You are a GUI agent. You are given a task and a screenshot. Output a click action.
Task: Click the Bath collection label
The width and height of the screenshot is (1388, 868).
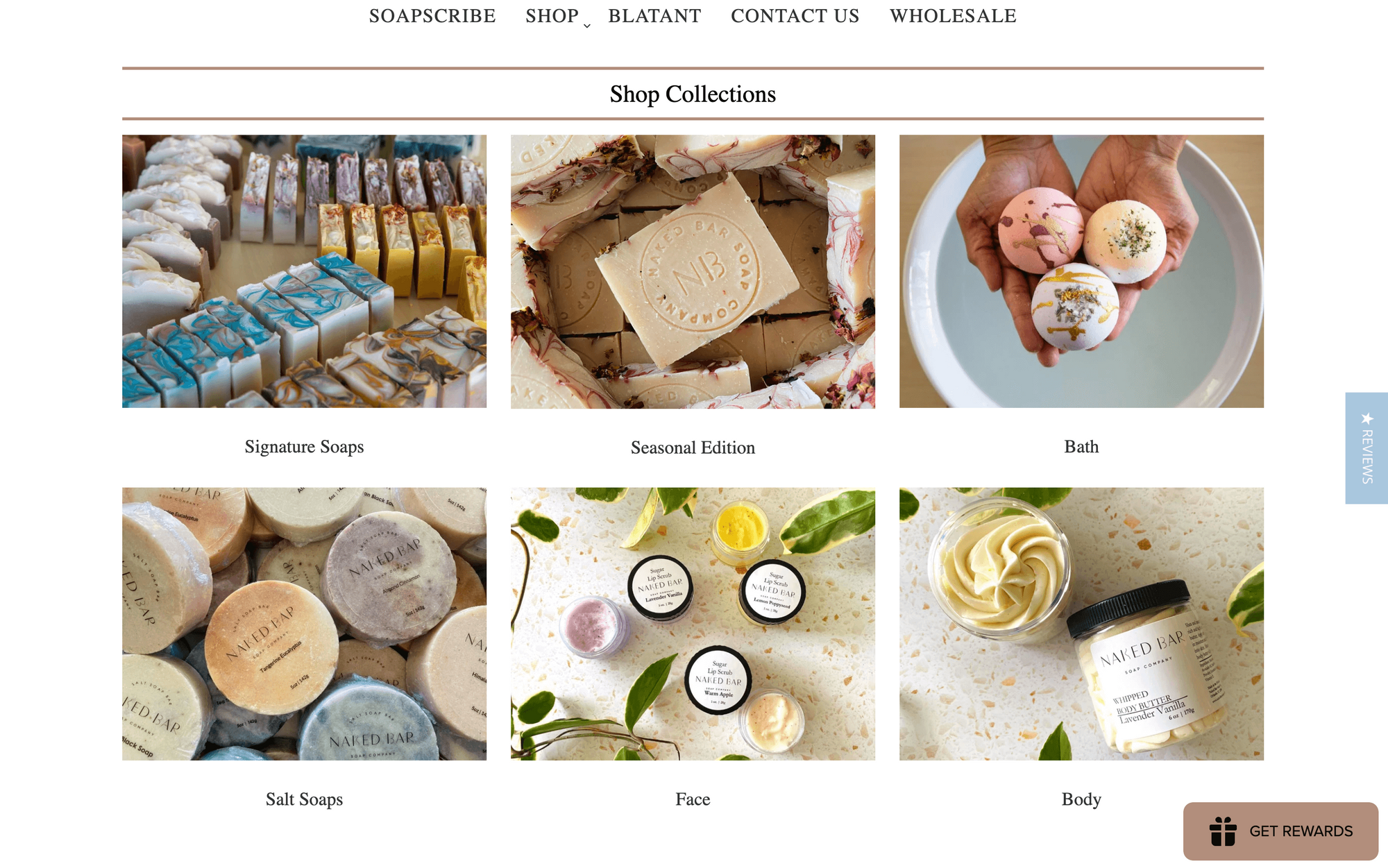pos(1081,447)
